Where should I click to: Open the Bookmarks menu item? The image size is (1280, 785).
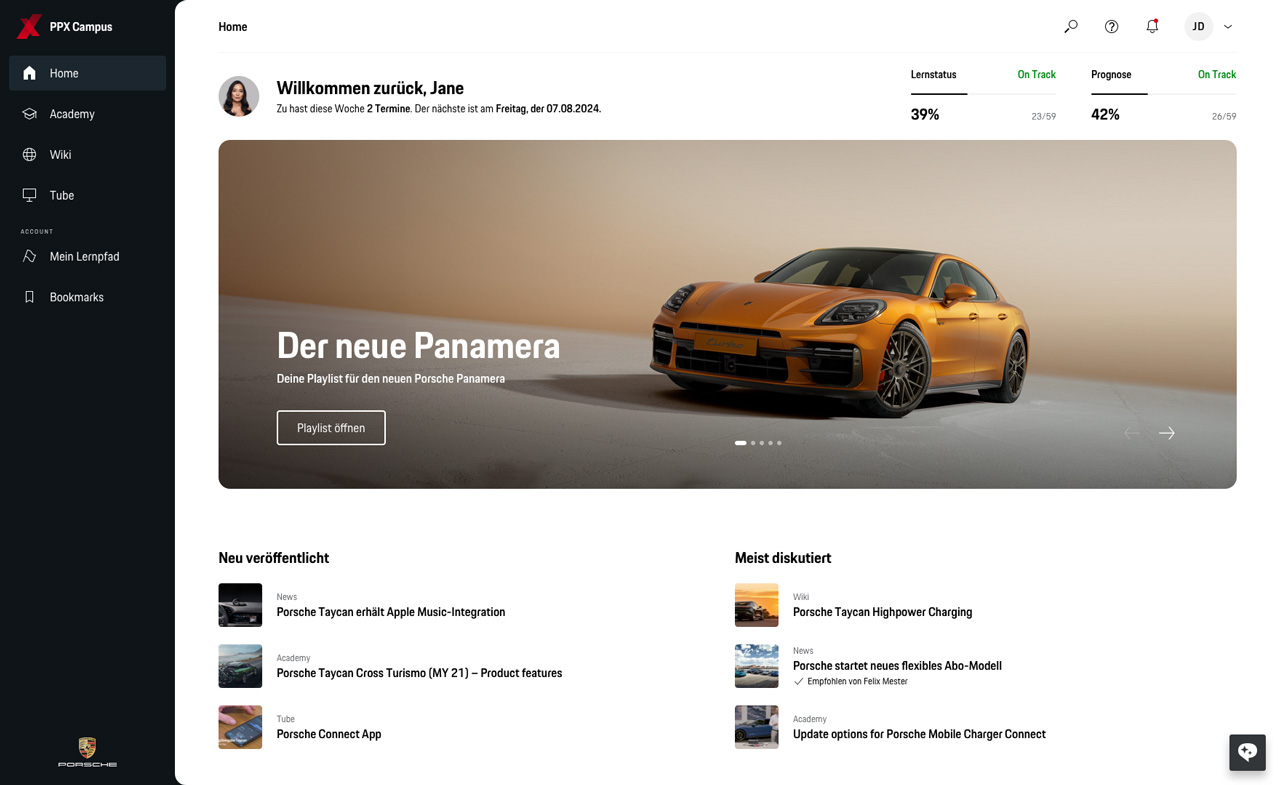click(x=88, y=297)
